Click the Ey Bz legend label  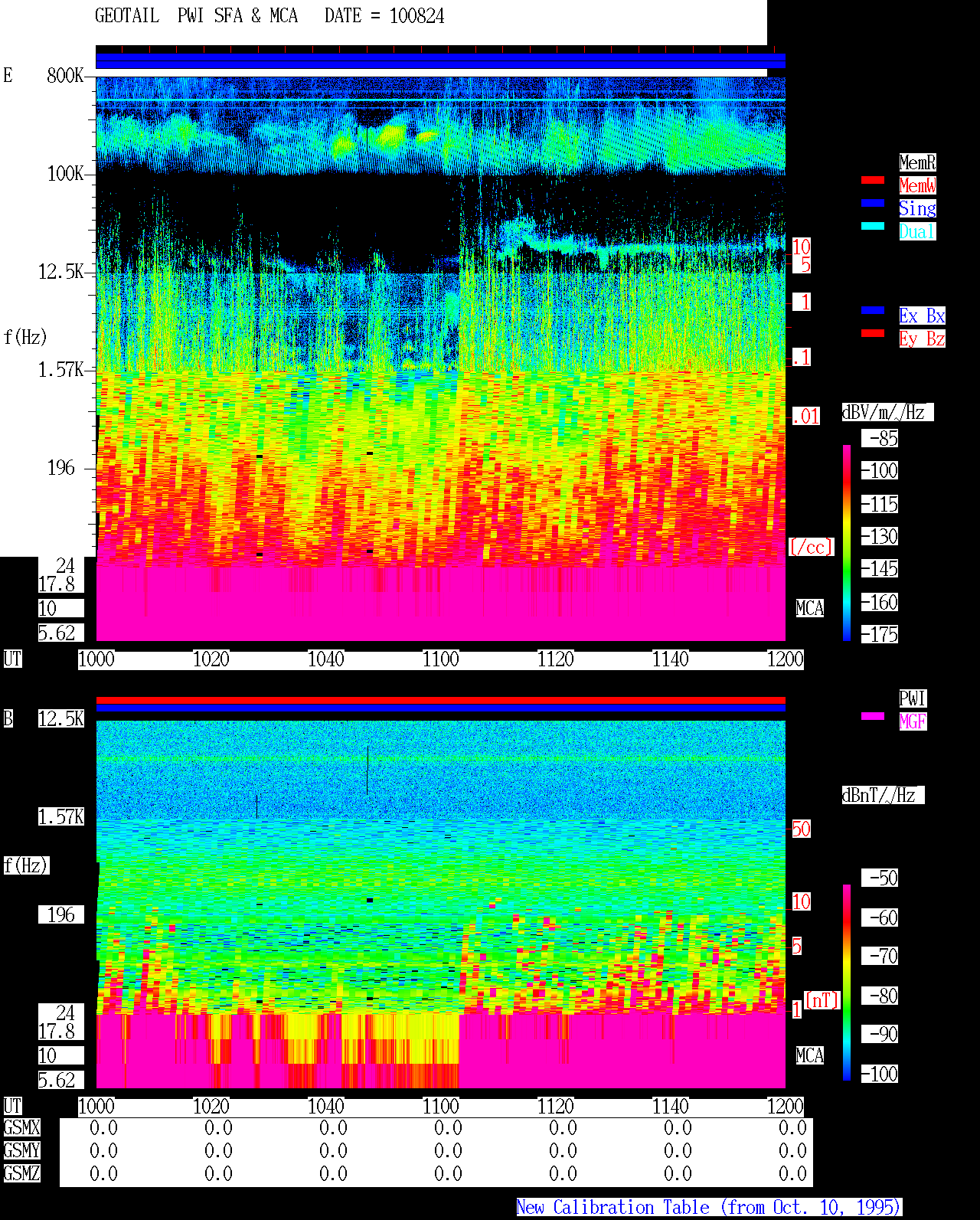[922, 339]
